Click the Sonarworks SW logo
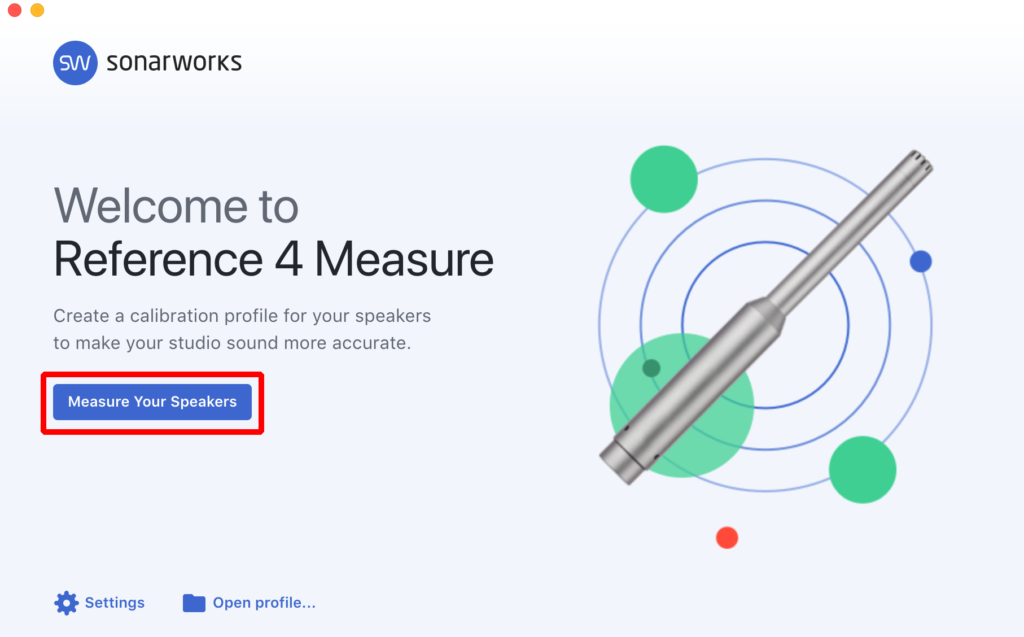The image size is (1024, 637). [x=75, y=63]
